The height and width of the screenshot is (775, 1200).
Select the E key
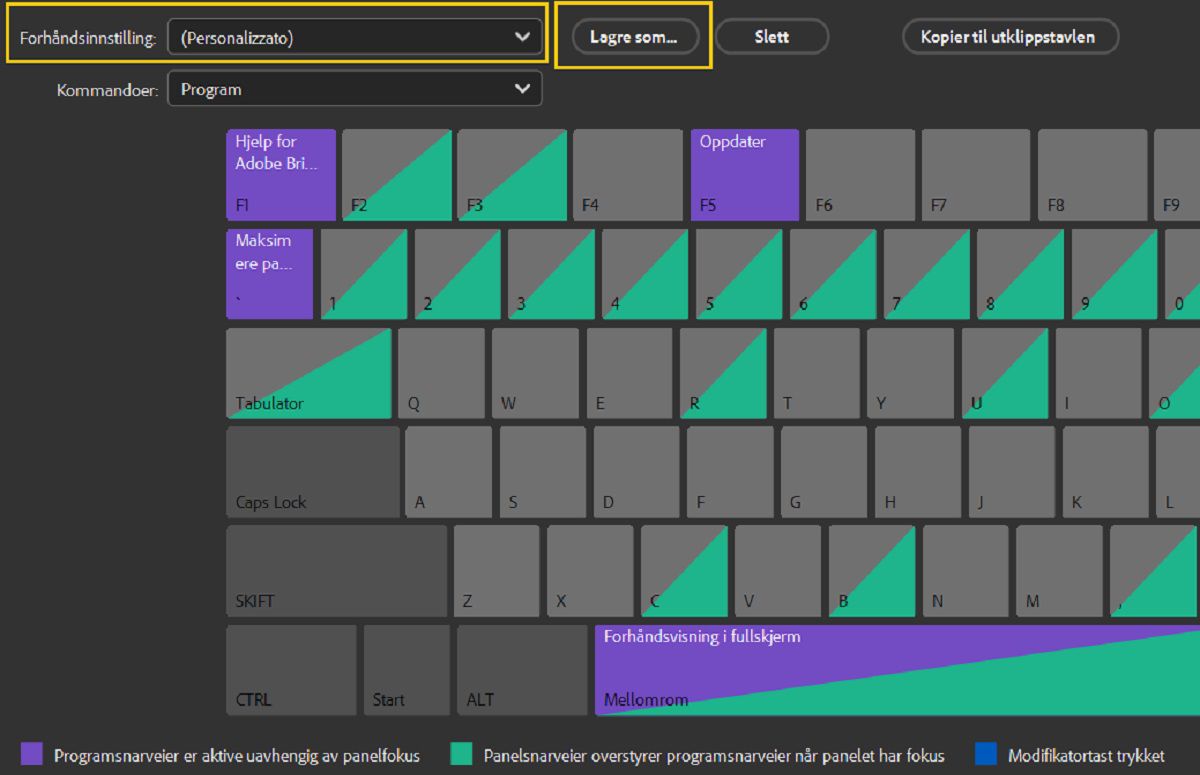(x=630, y=373)
